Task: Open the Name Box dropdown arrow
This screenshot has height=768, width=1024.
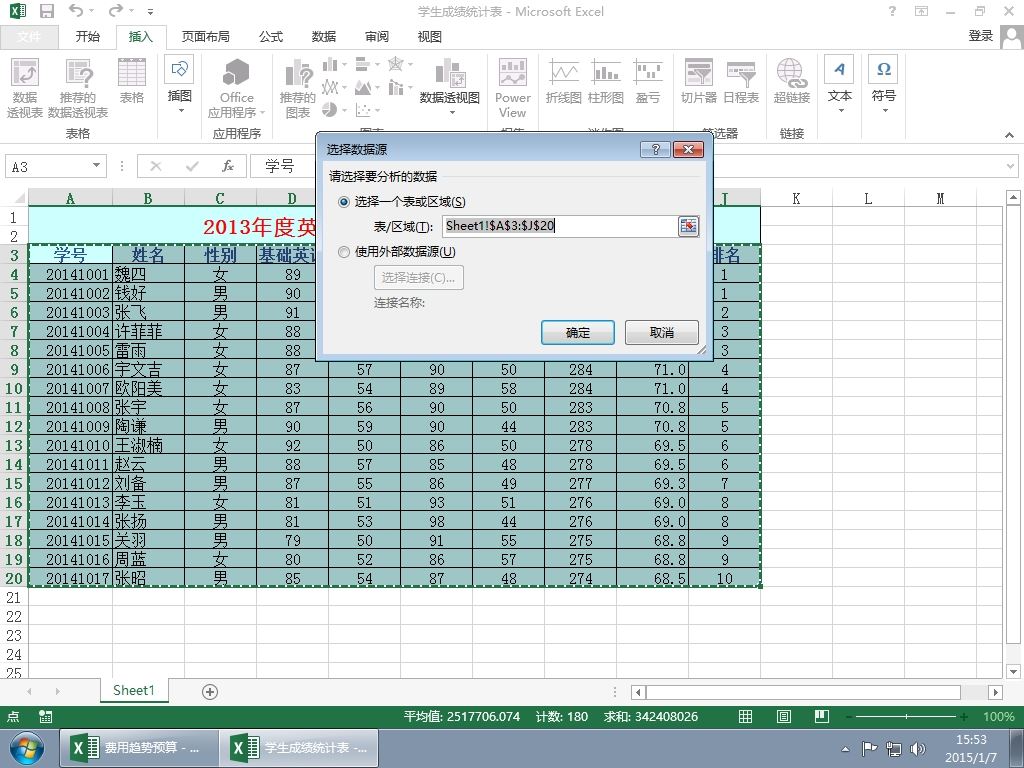Action: tap(96, 166)
